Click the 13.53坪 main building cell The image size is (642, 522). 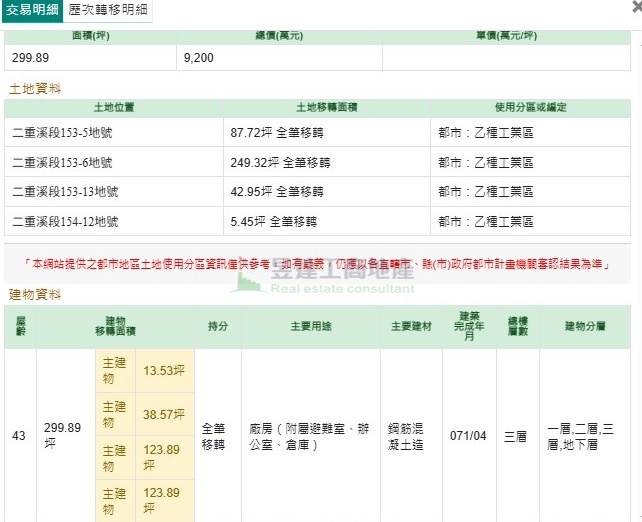tap(165, 371)
